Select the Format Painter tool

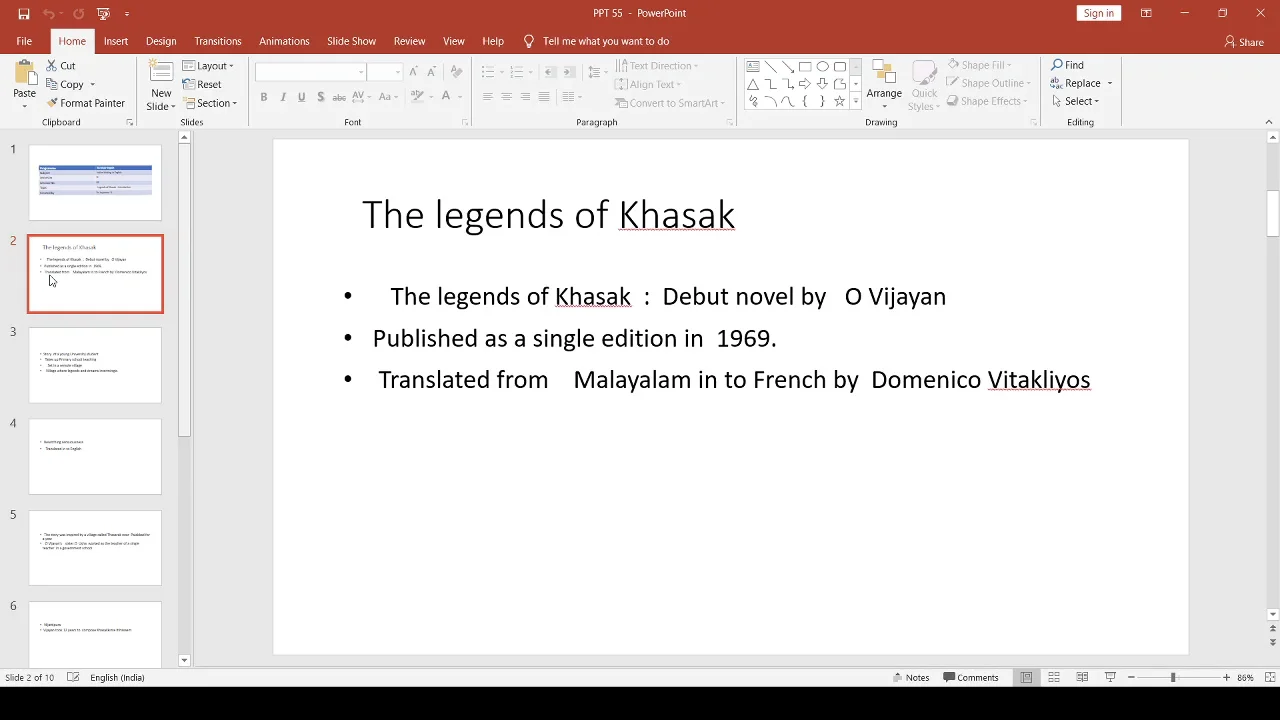[85, 103]
